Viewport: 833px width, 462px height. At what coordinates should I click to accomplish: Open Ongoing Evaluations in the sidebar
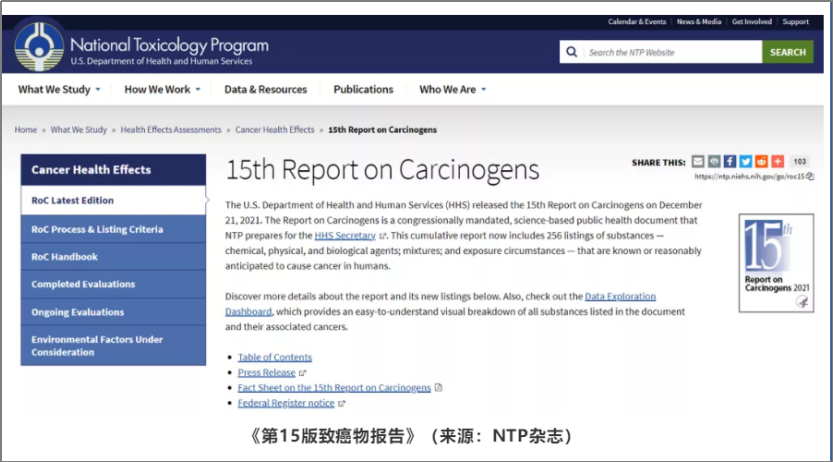[113, 312]
